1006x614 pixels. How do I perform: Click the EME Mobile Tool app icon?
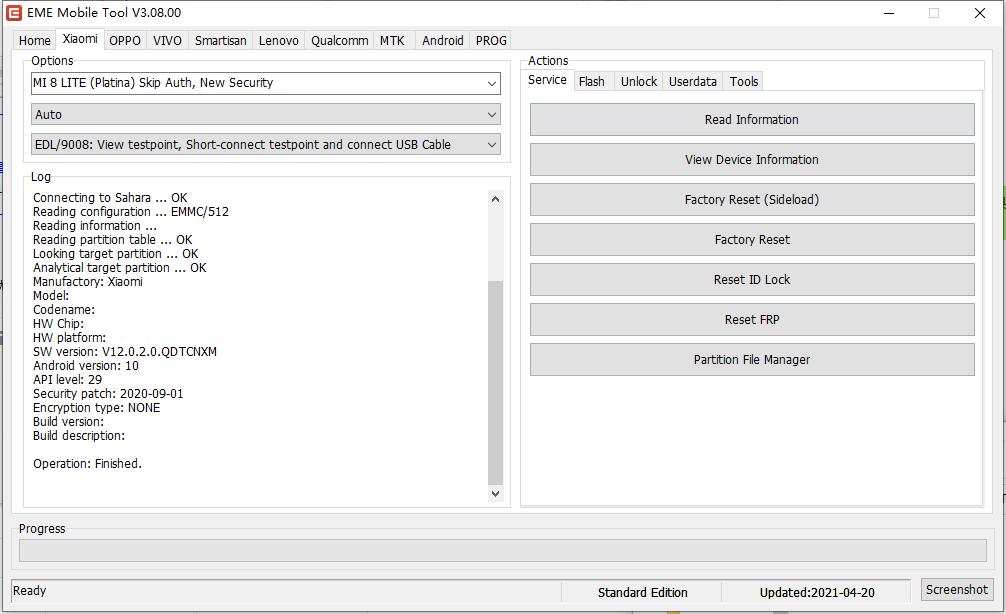click(x=13, y=13)
